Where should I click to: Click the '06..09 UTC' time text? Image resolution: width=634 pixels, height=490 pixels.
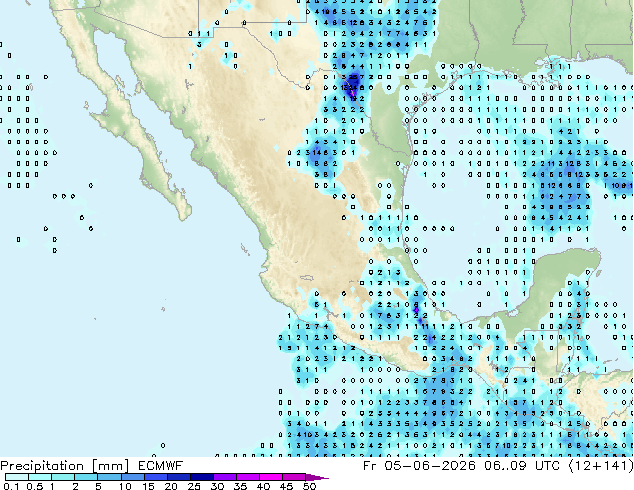[522, 466]
